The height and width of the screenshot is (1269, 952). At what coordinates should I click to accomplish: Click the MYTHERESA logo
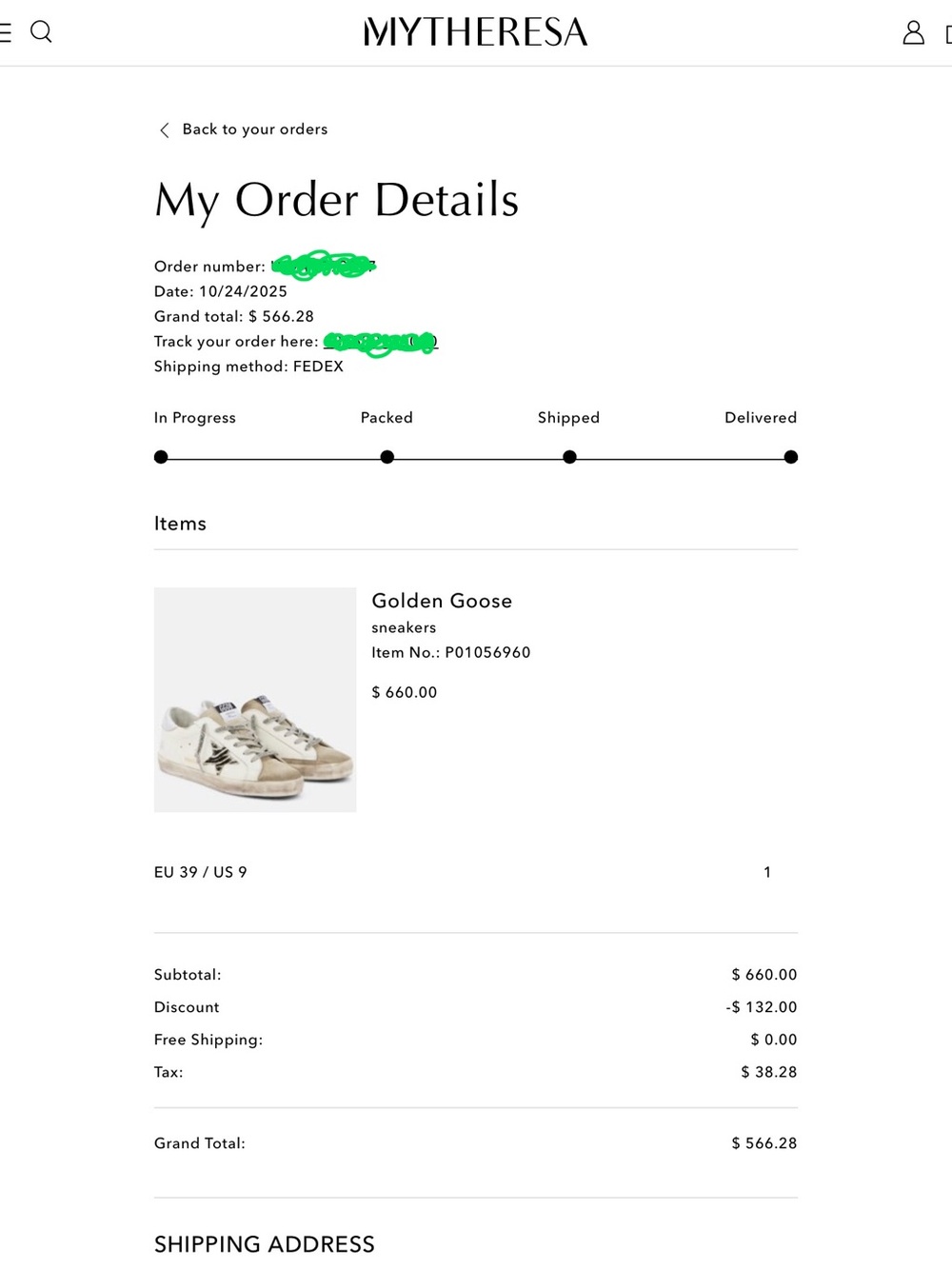point(476,32)
